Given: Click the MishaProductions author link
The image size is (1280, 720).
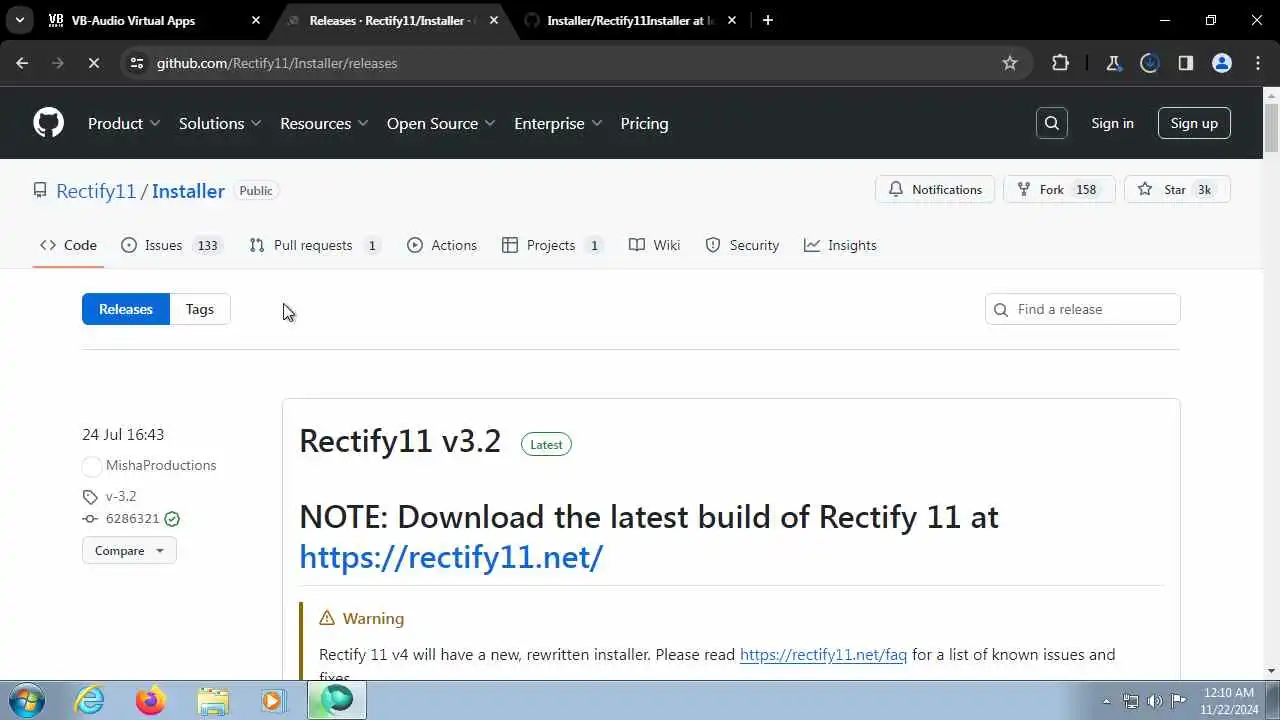Looking at the screenshot, I should (161, 465).
